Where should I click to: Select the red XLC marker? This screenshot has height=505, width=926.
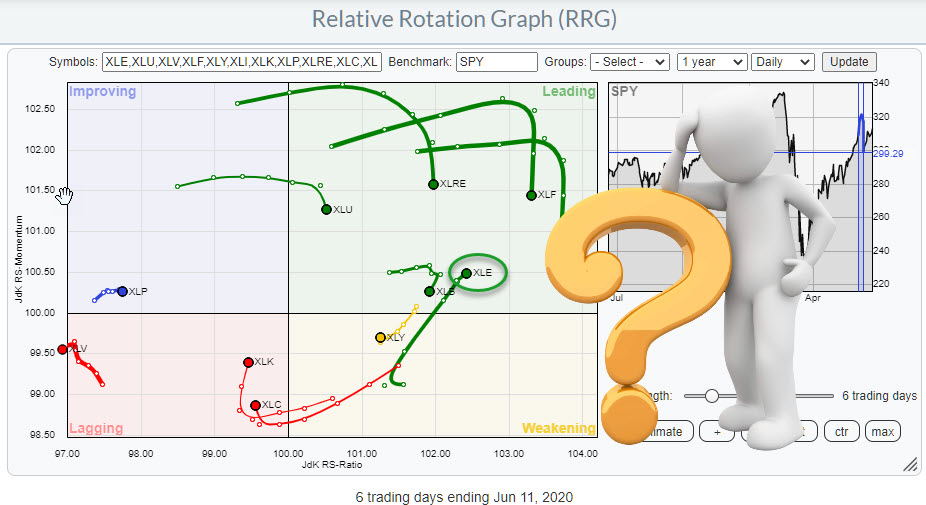(255, 405)
